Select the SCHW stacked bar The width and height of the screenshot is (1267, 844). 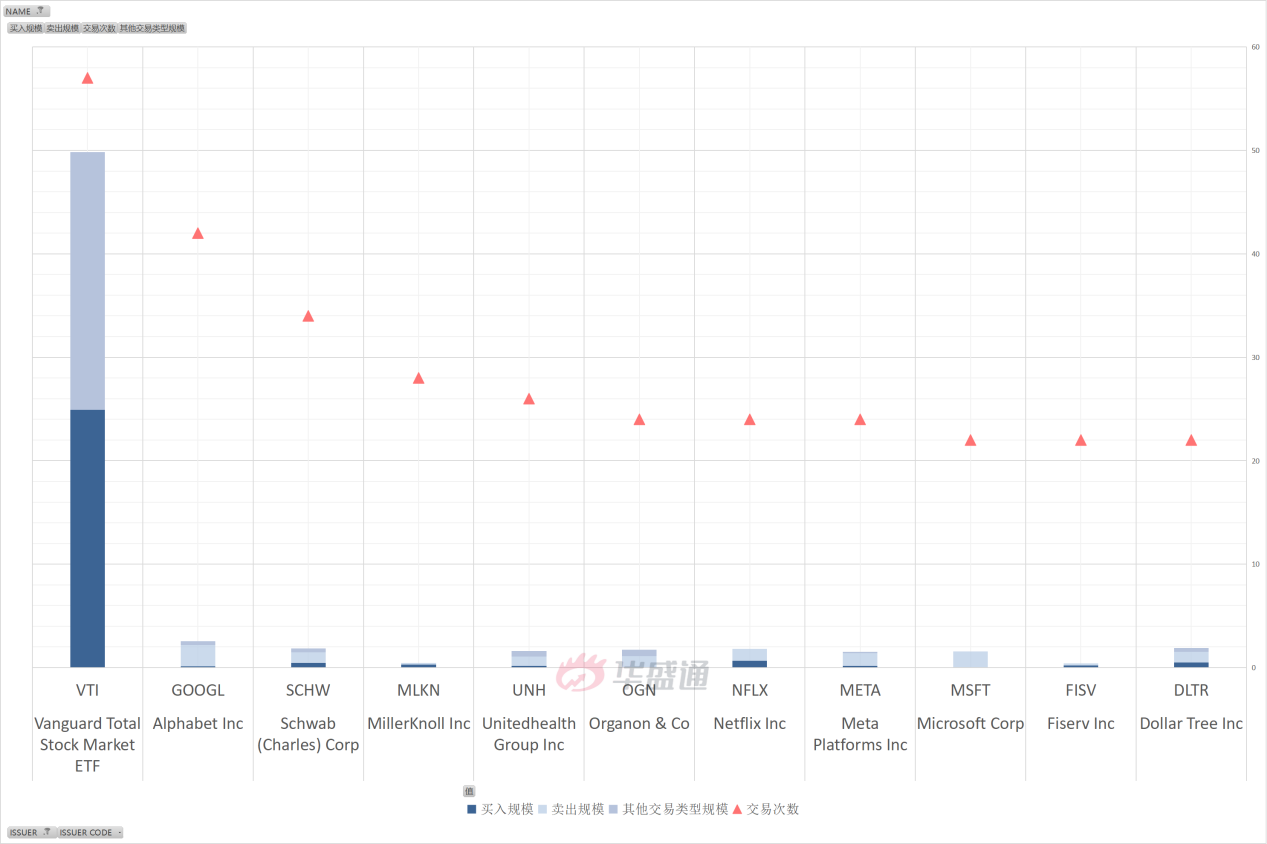coord(308,658)
